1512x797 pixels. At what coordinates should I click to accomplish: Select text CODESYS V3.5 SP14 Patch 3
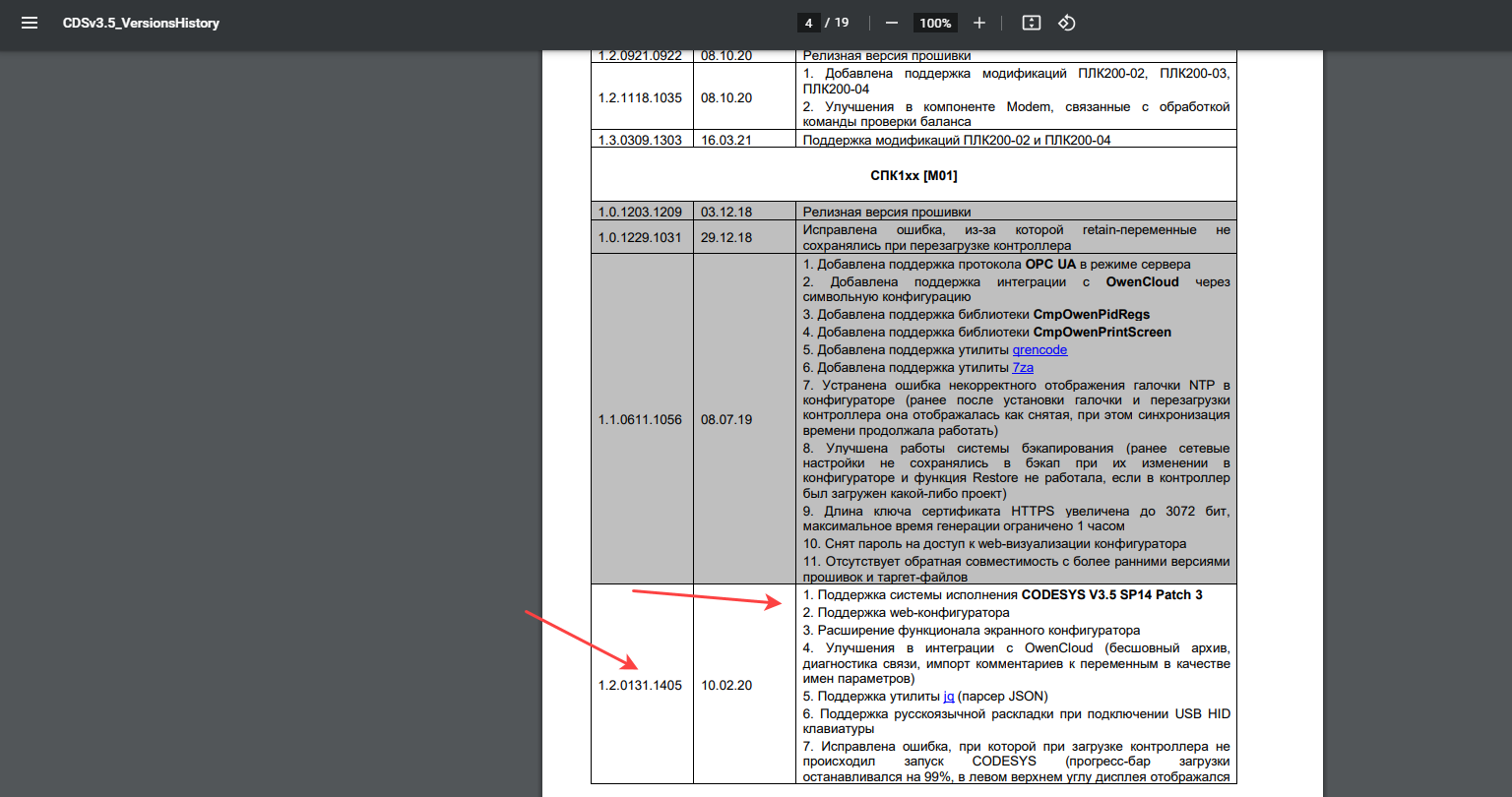pyautogui.click(x=1112, y=594)
